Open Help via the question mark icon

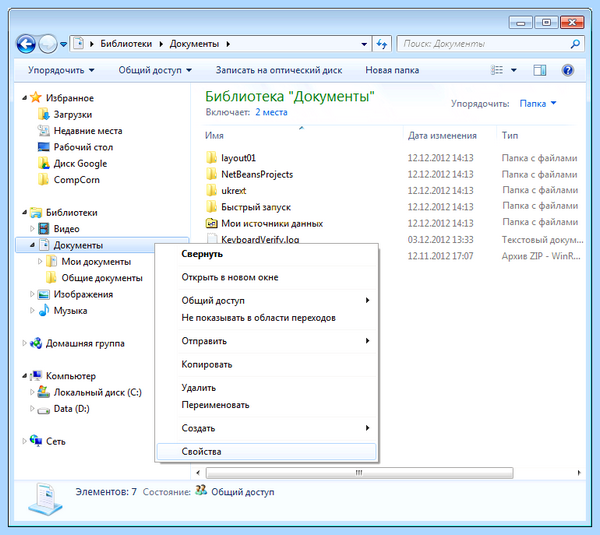tap(568, 70)
